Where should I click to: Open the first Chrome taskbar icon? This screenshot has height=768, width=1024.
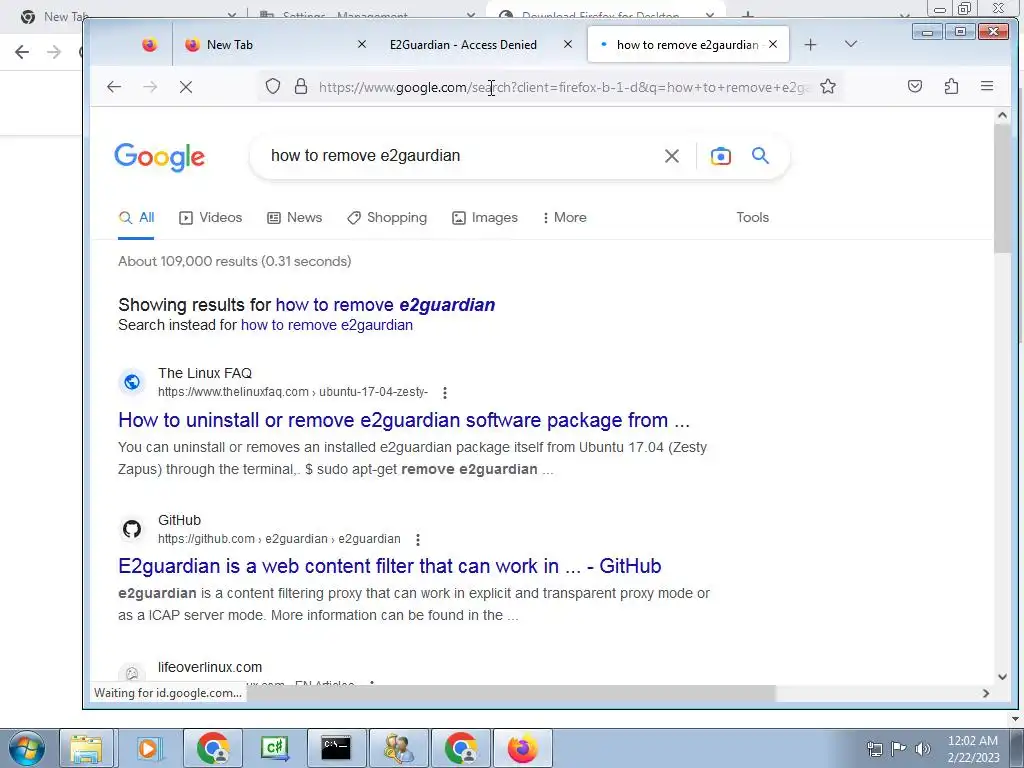point(213,748)
